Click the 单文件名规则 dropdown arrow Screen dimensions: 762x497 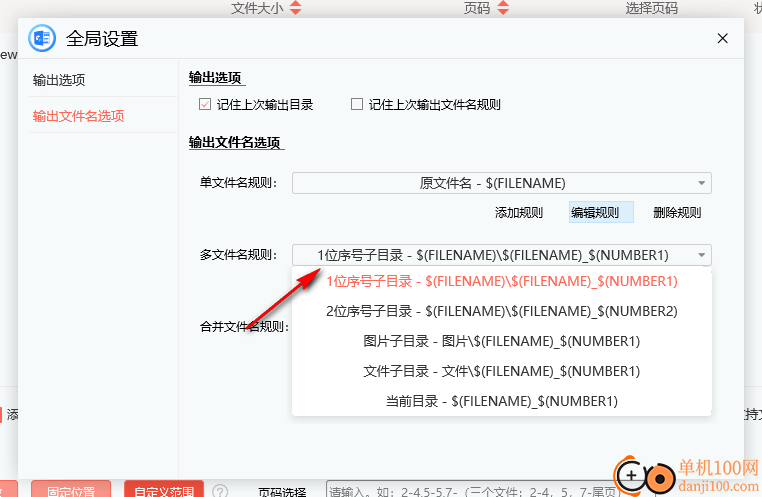tap(701, 183)
